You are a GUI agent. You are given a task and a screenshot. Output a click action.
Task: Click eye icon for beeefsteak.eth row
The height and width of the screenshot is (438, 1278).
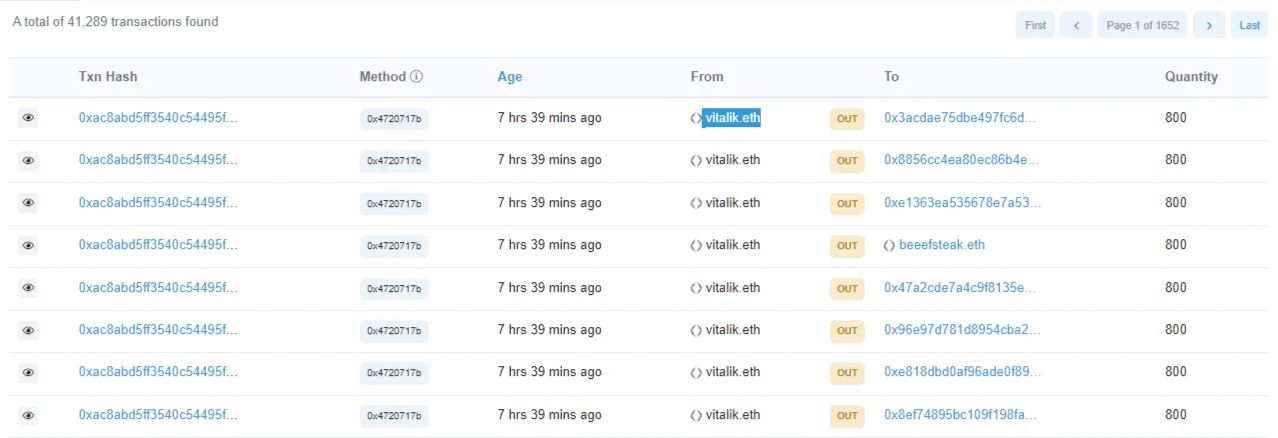pyautogui.click(x=28, y=245)
